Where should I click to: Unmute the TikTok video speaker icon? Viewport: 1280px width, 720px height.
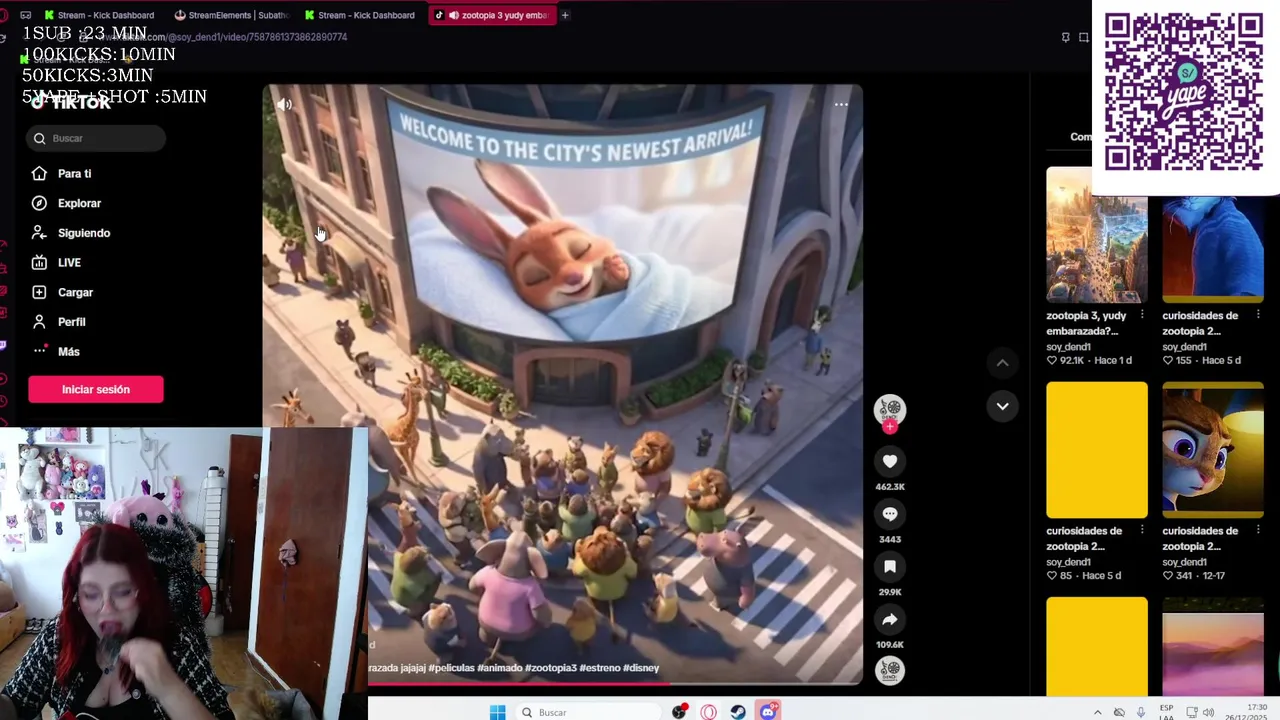click(x=284, y=104)
